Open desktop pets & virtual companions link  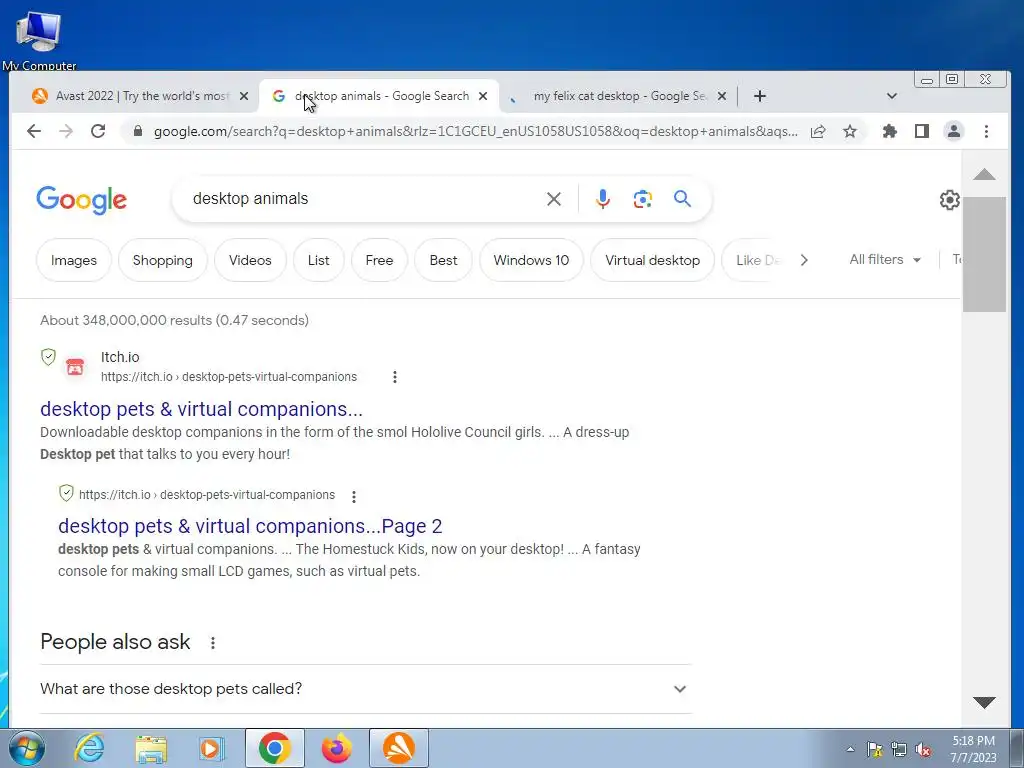[x=201, y=409]
